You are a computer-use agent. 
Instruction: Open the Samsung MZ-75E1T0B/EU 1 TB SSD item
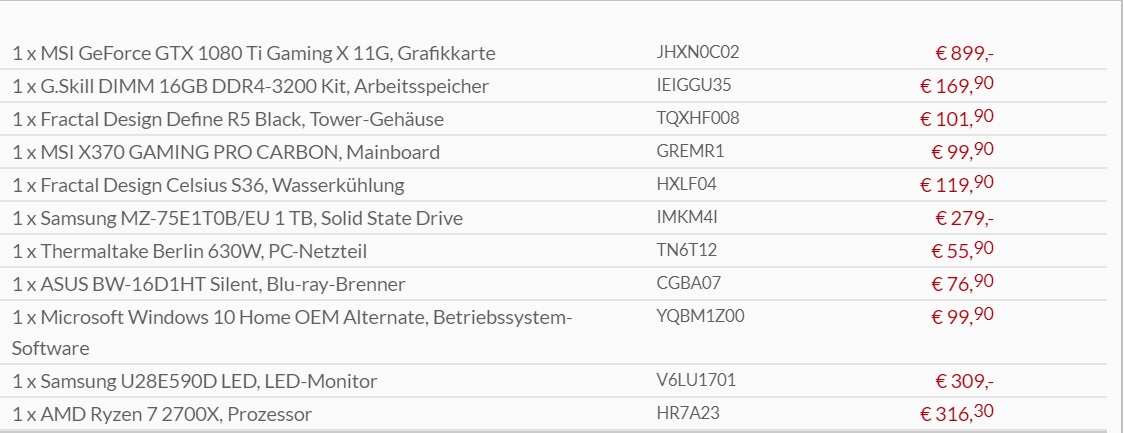click(237, 219)
